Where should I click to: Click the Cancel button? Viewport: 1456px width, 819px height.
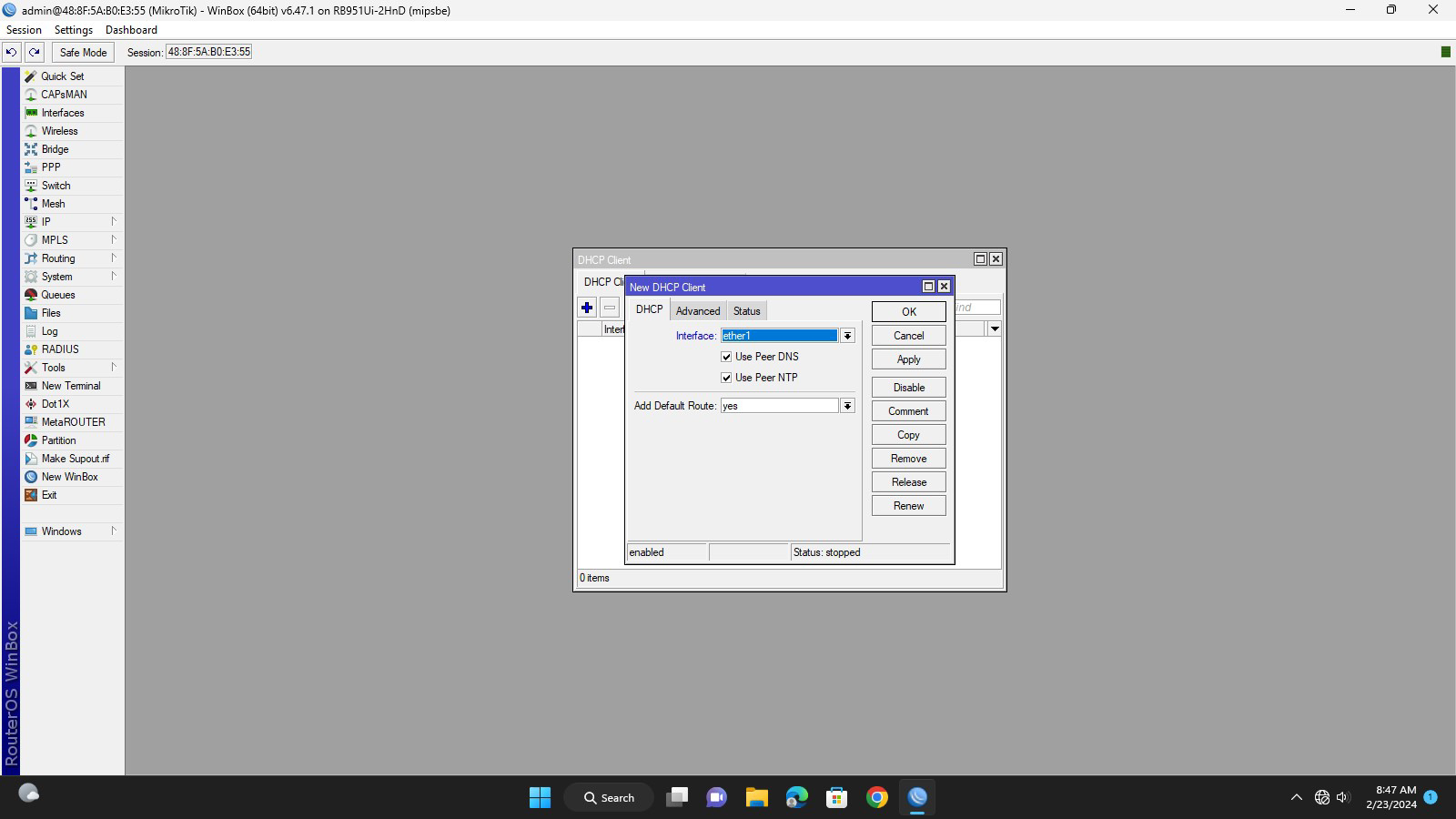click(908, 336)
